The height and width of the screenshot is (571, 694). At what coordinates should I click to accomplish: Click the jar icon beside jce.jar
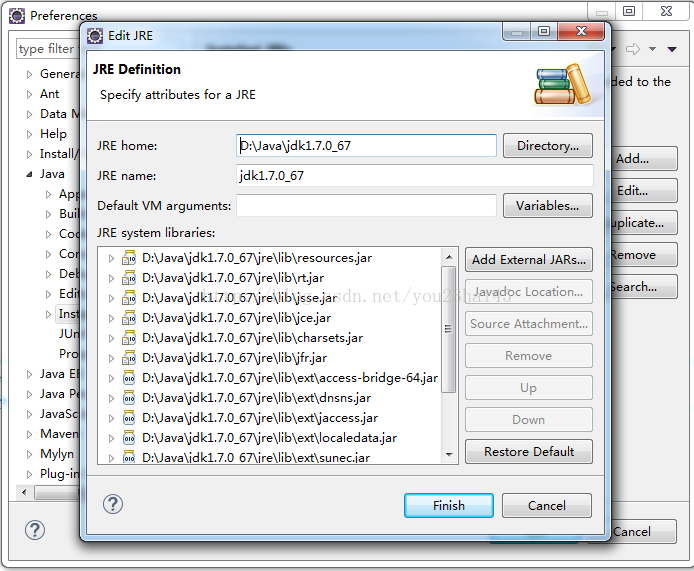click(x=129, y=318)
